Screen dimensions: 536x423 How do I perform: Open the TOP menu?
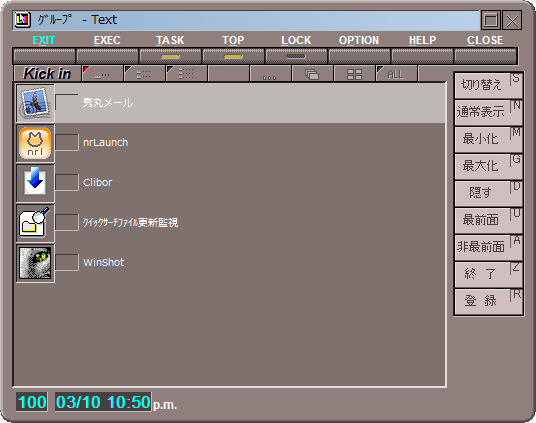click(x=233, y=40)
